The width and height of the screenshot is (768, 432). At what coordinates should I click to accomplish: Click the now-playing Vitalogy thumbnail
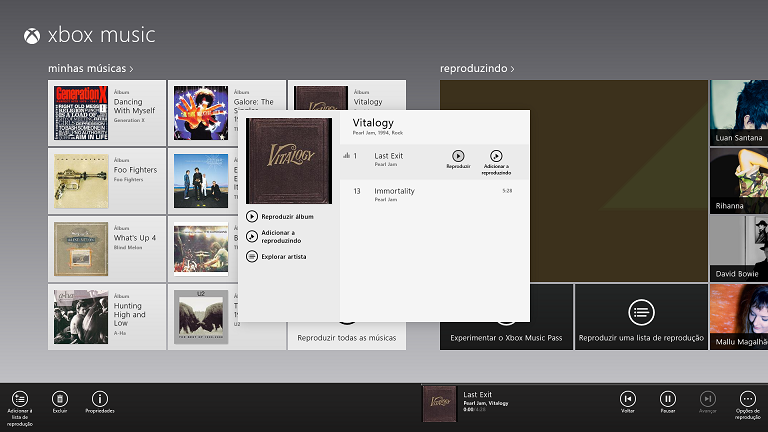tap(439, 404)
